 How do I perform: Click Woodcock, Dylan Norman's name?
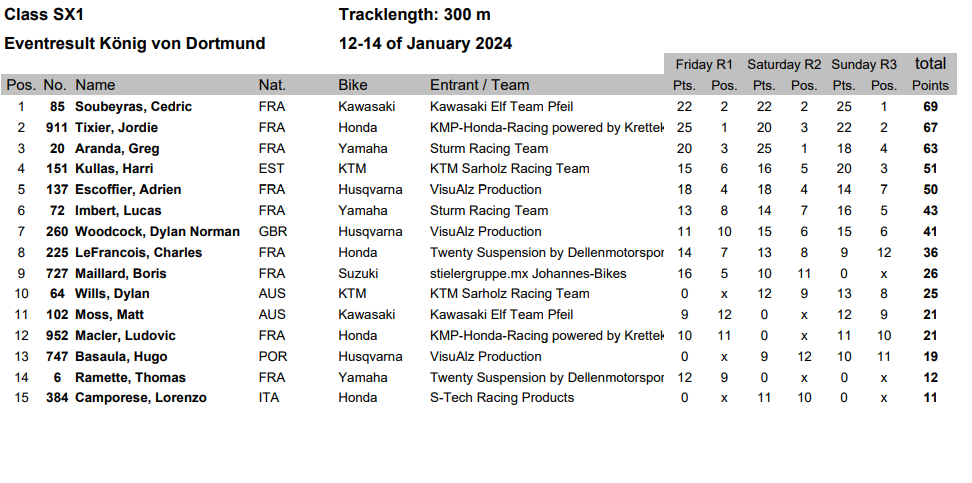[x=157, y=232]
